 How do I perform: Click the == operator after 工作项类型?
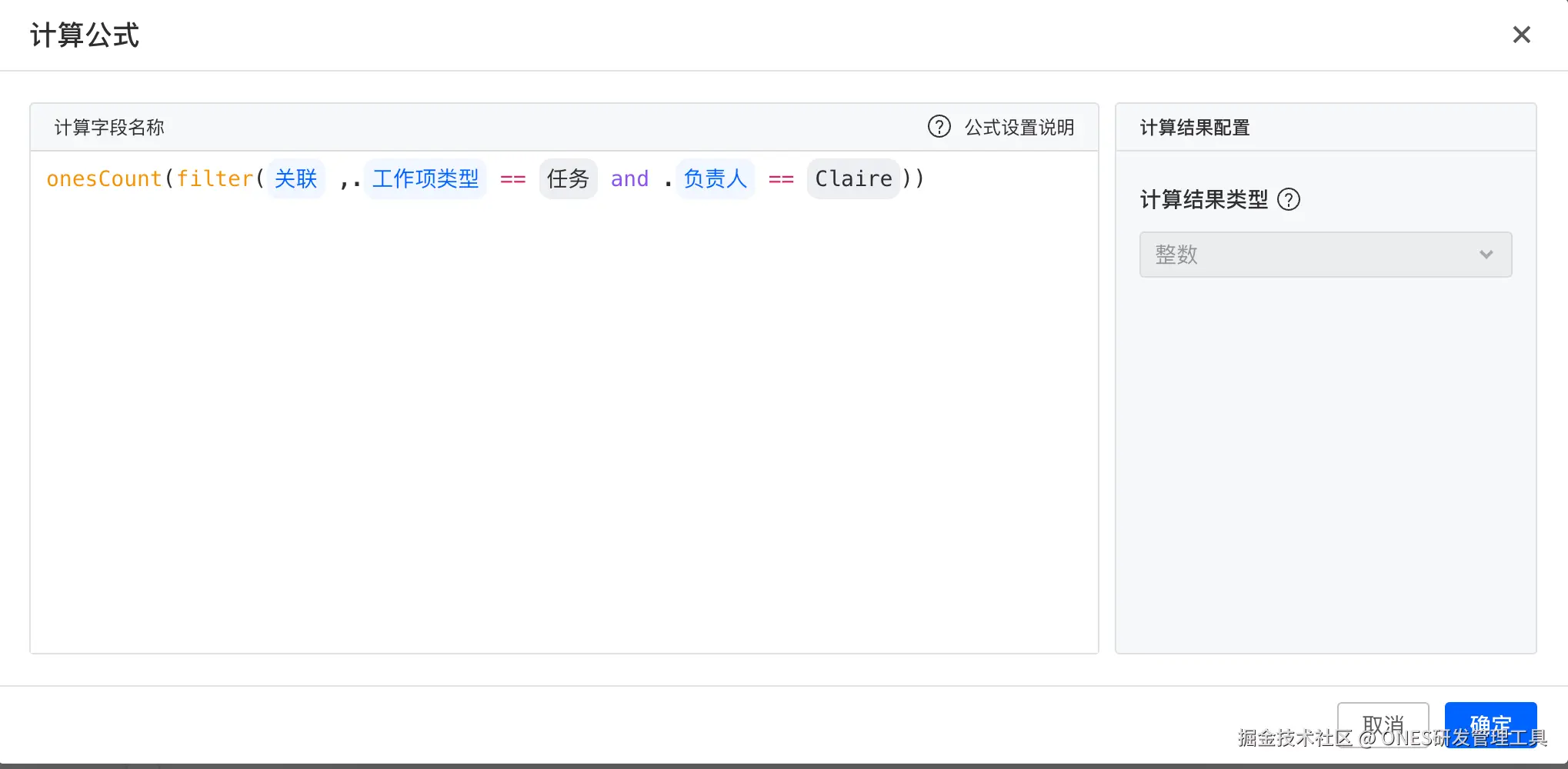point(512,180)
